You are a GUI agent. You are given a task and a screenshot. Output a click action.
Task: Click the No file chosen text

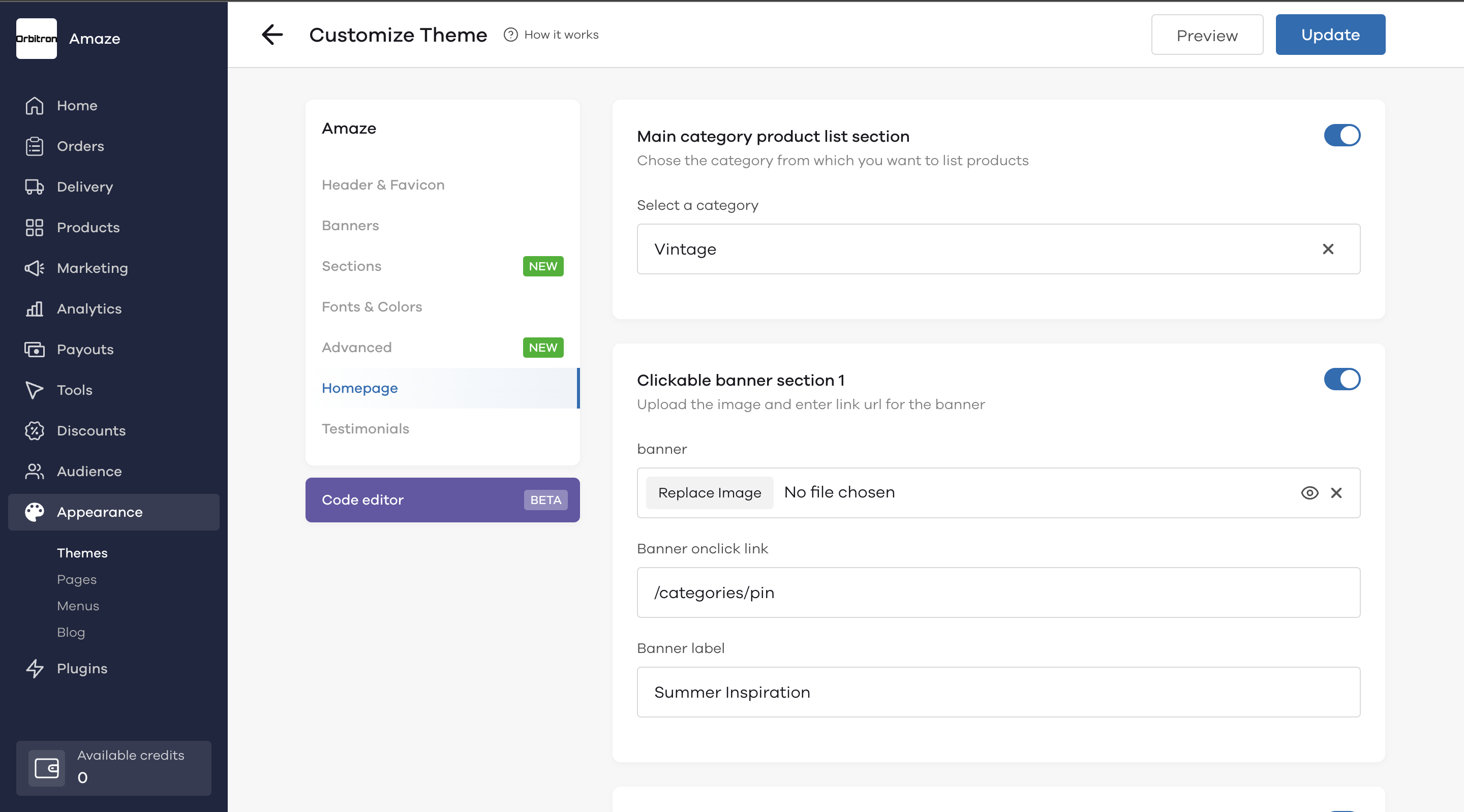click(839, 493)
